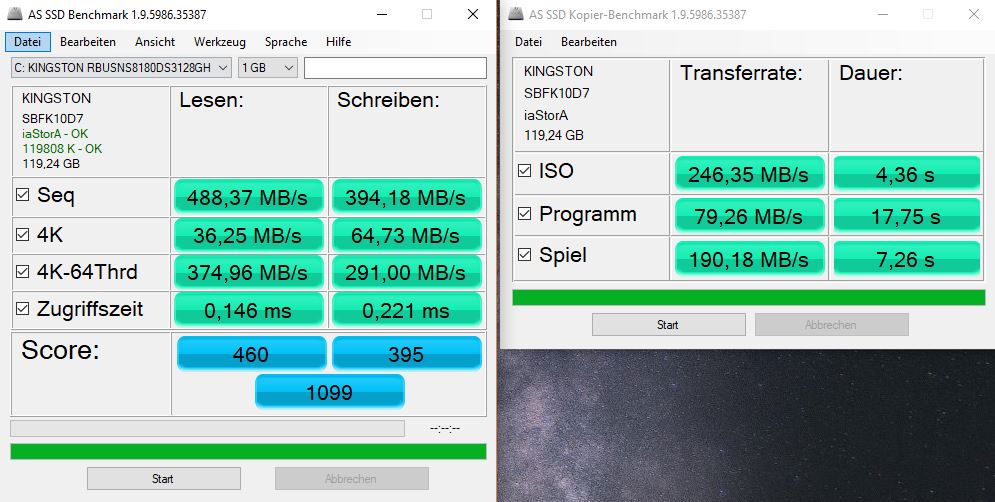Click Abbrechen in AS SSD Benchmark window

pyautogui.click(x=352, y=479)
